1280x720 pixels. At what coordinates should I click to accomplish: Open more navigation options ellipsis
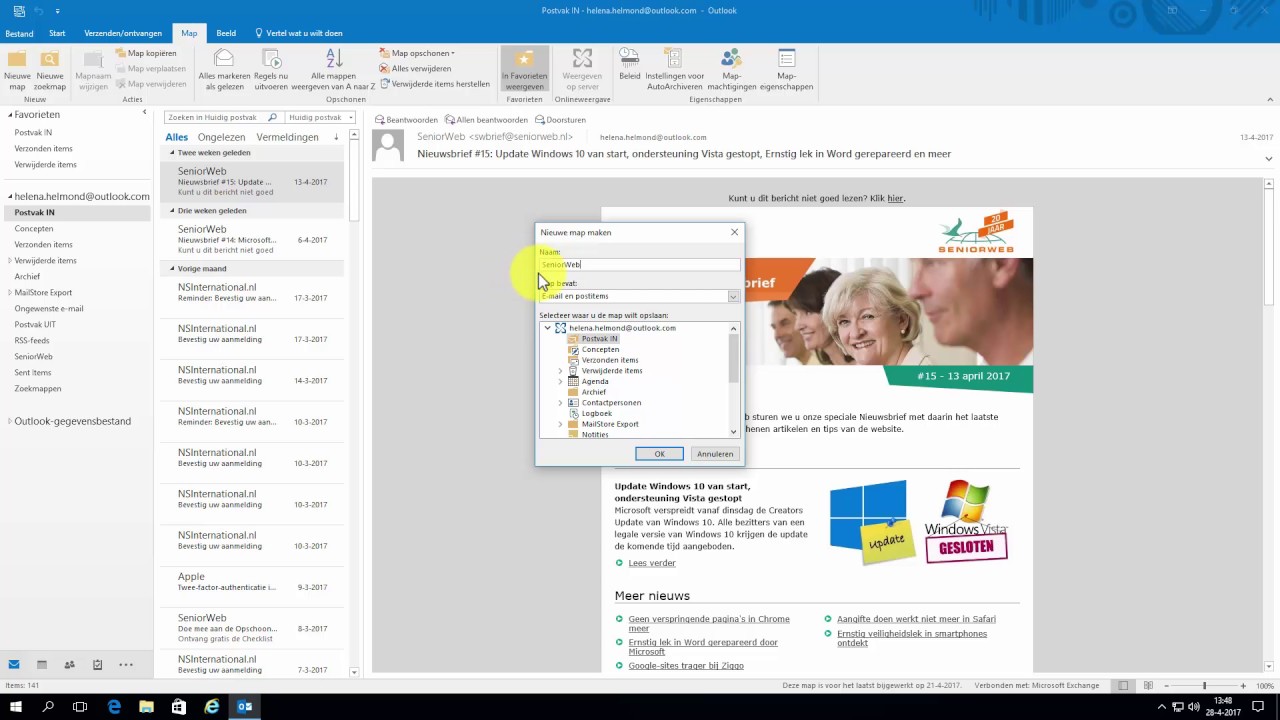[x=126, y=664]
